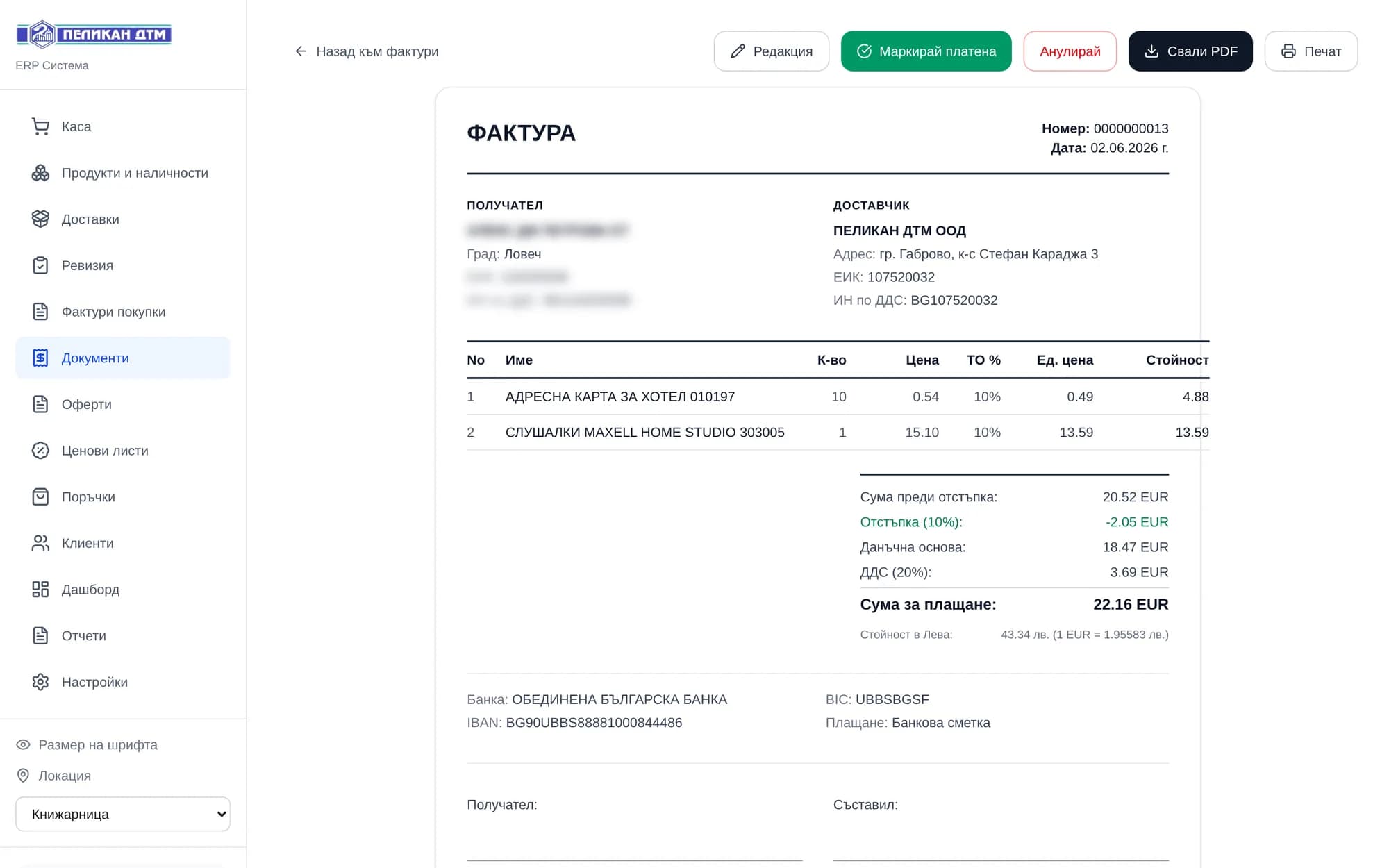Select СЛУШАЛКИ MAXELL HOME STUDIO 303005 row
This screenshot has width=1389, height=868.
838,432
